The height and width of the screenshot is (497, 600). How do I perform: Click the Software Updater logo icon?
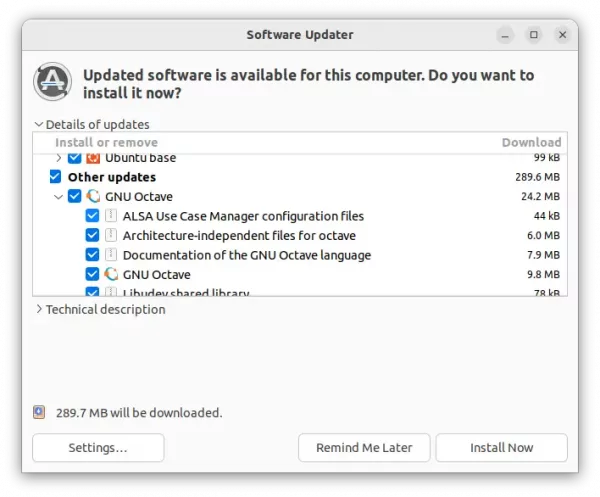[52, 82]
